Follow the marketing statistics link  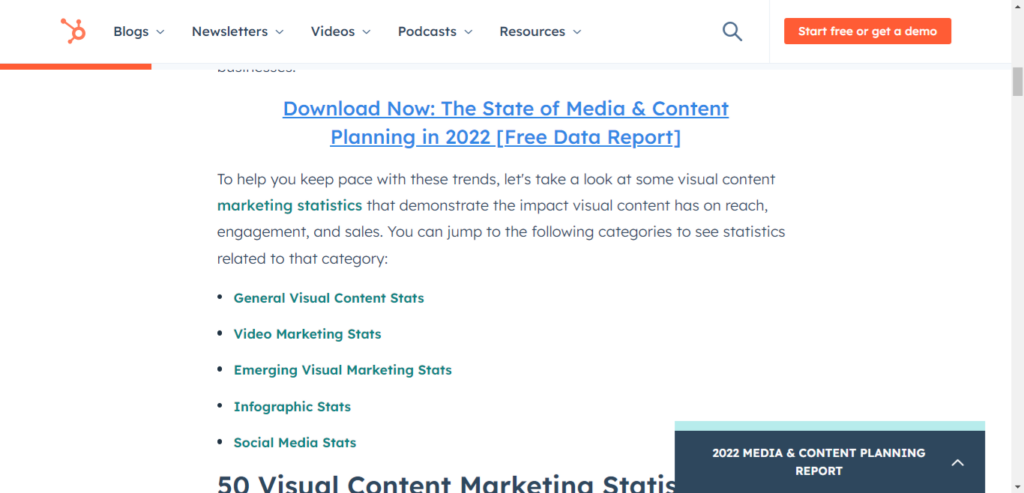(x=289, y=205)
